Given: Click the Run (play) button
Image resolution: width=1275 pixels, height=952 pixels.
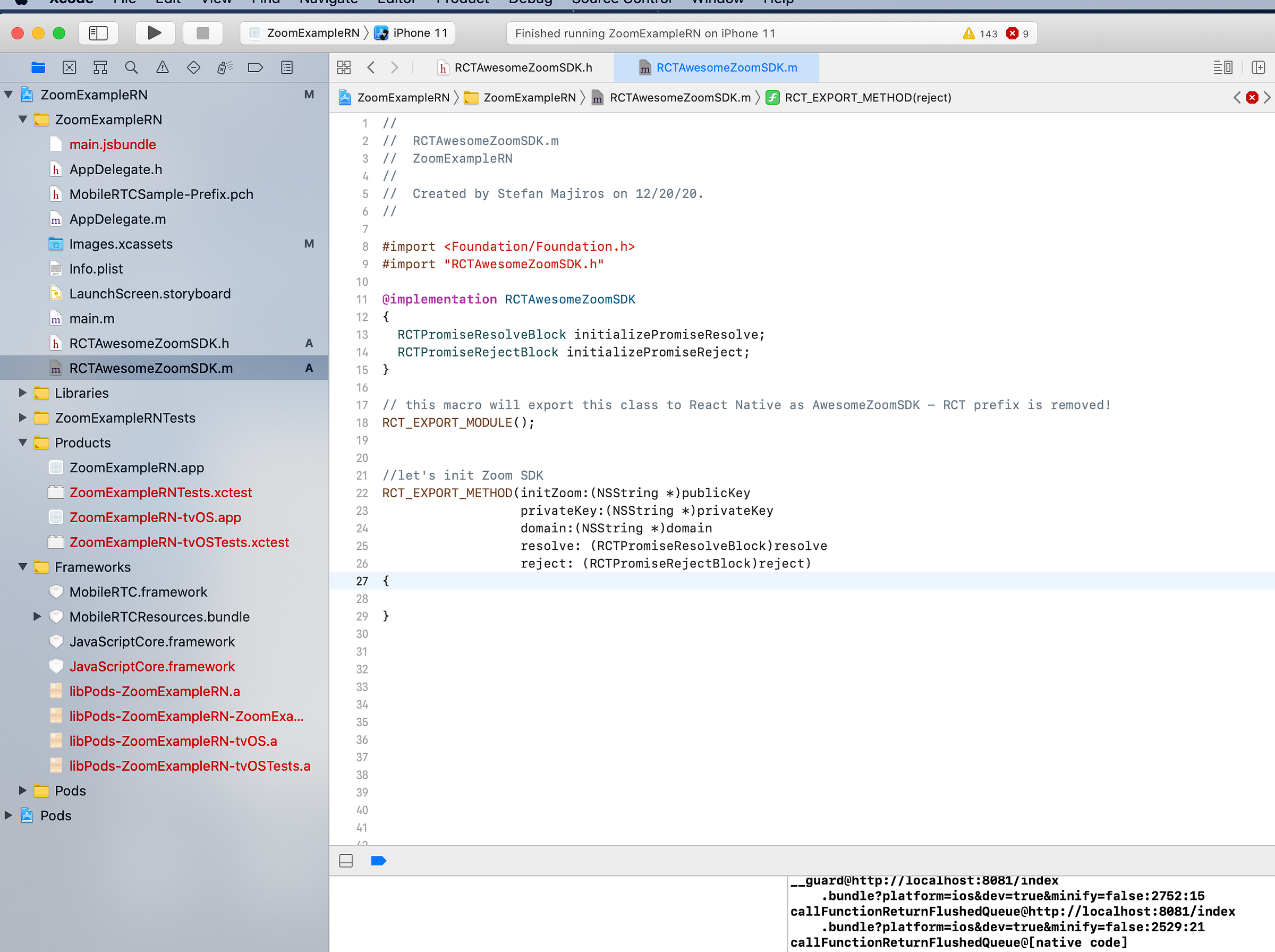Looking at the screenshot, I should pos(155,33).
